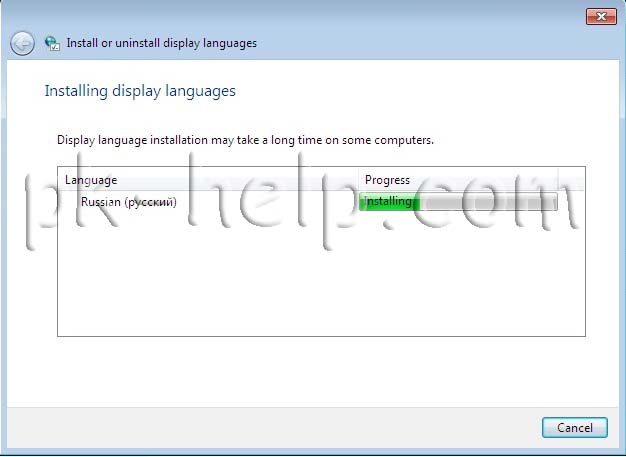
Task: Click the Cancel button
Action: click(574, 427)
